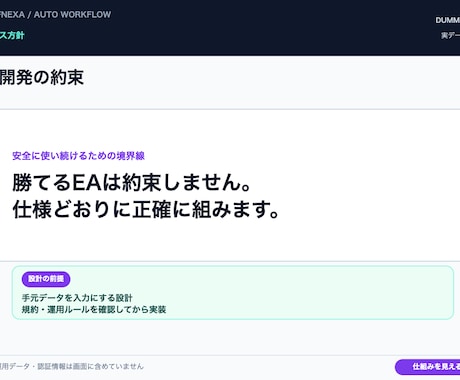Click the headline 勝てるEAは約束しません。
This screenshot has width=460, height=380.
[132, 183]
